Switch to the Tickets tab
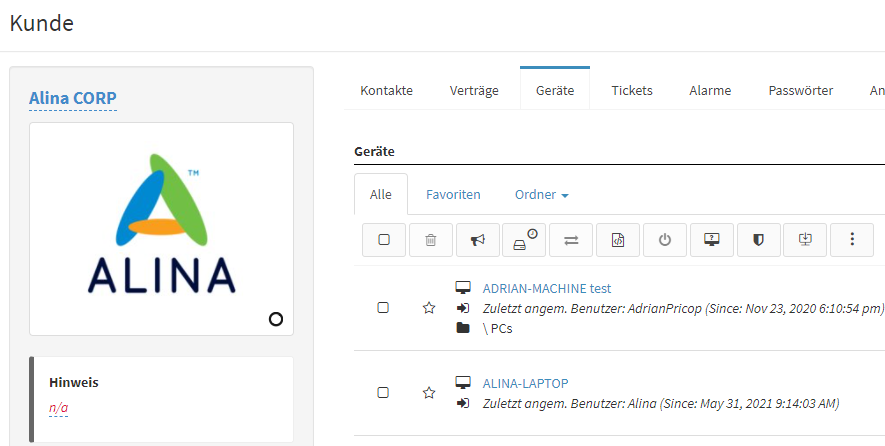 [x=632, y=90]
